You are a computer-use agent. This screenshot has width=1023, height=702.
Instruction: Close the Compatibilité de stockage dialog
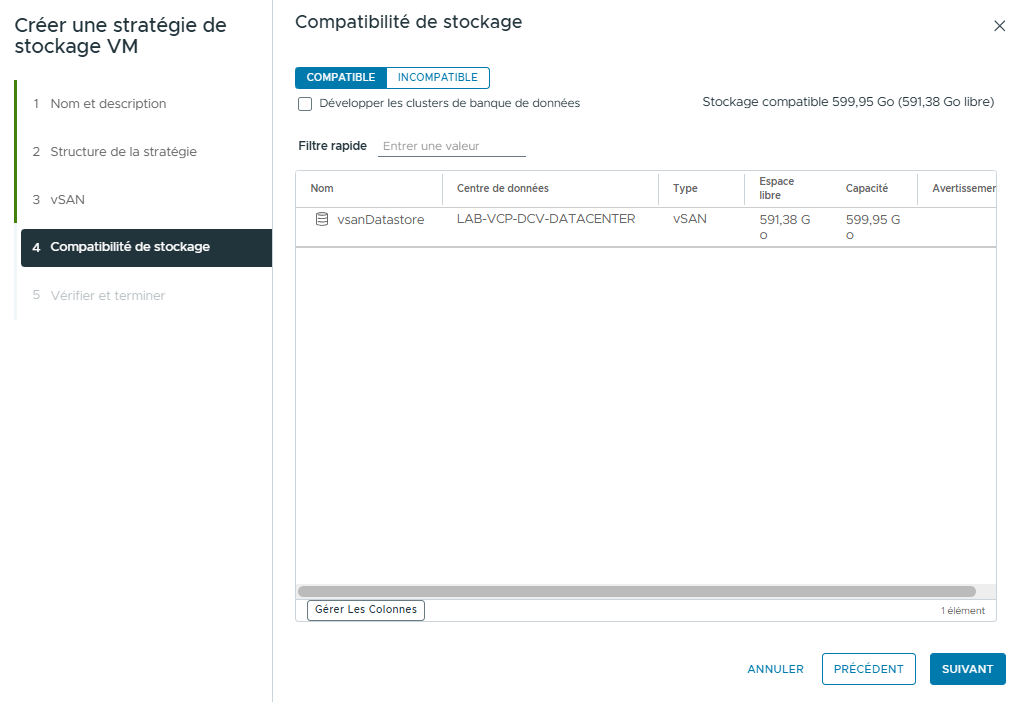[x=999, y=26]
